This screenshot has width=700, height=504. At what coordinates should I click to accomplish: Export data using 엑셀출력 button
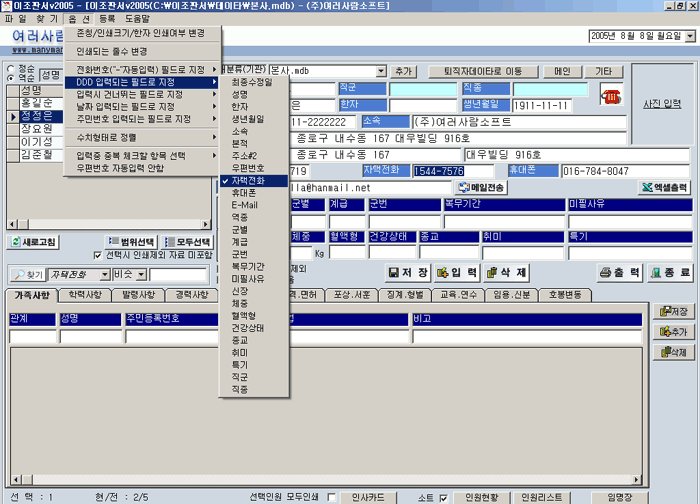click(666, 187)
